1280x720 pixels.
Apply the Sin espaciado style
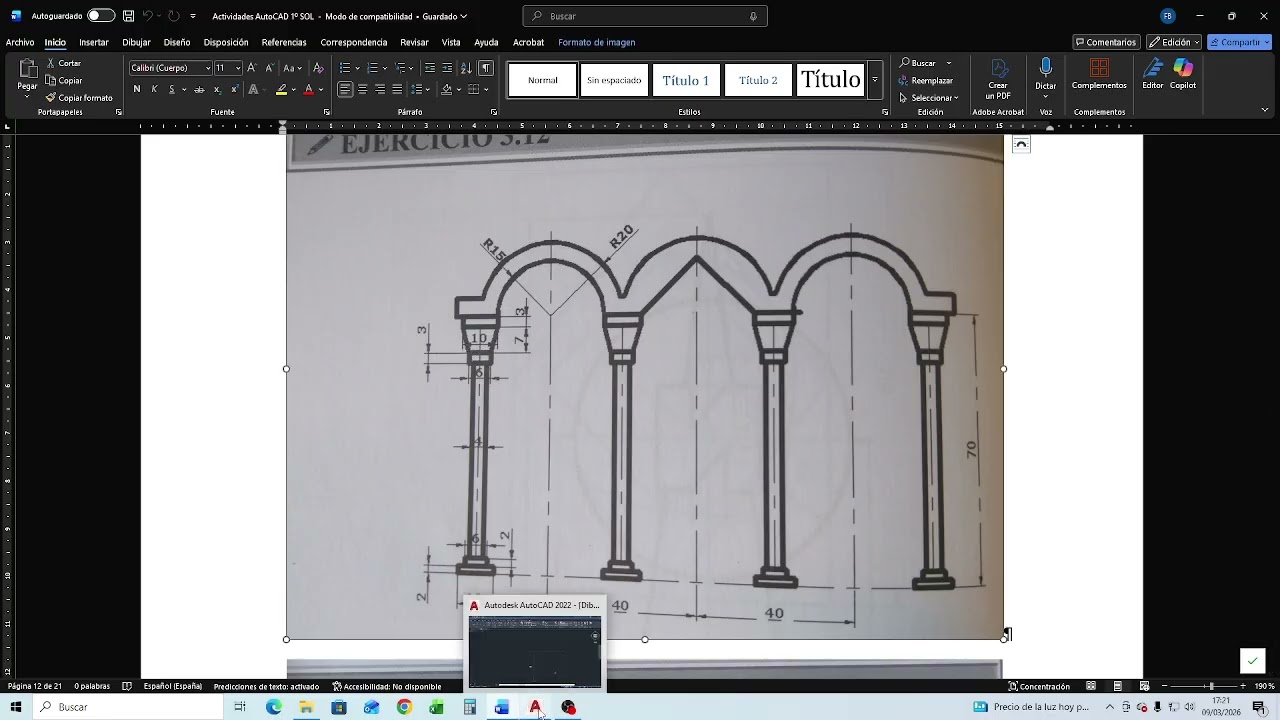(614, 80)
